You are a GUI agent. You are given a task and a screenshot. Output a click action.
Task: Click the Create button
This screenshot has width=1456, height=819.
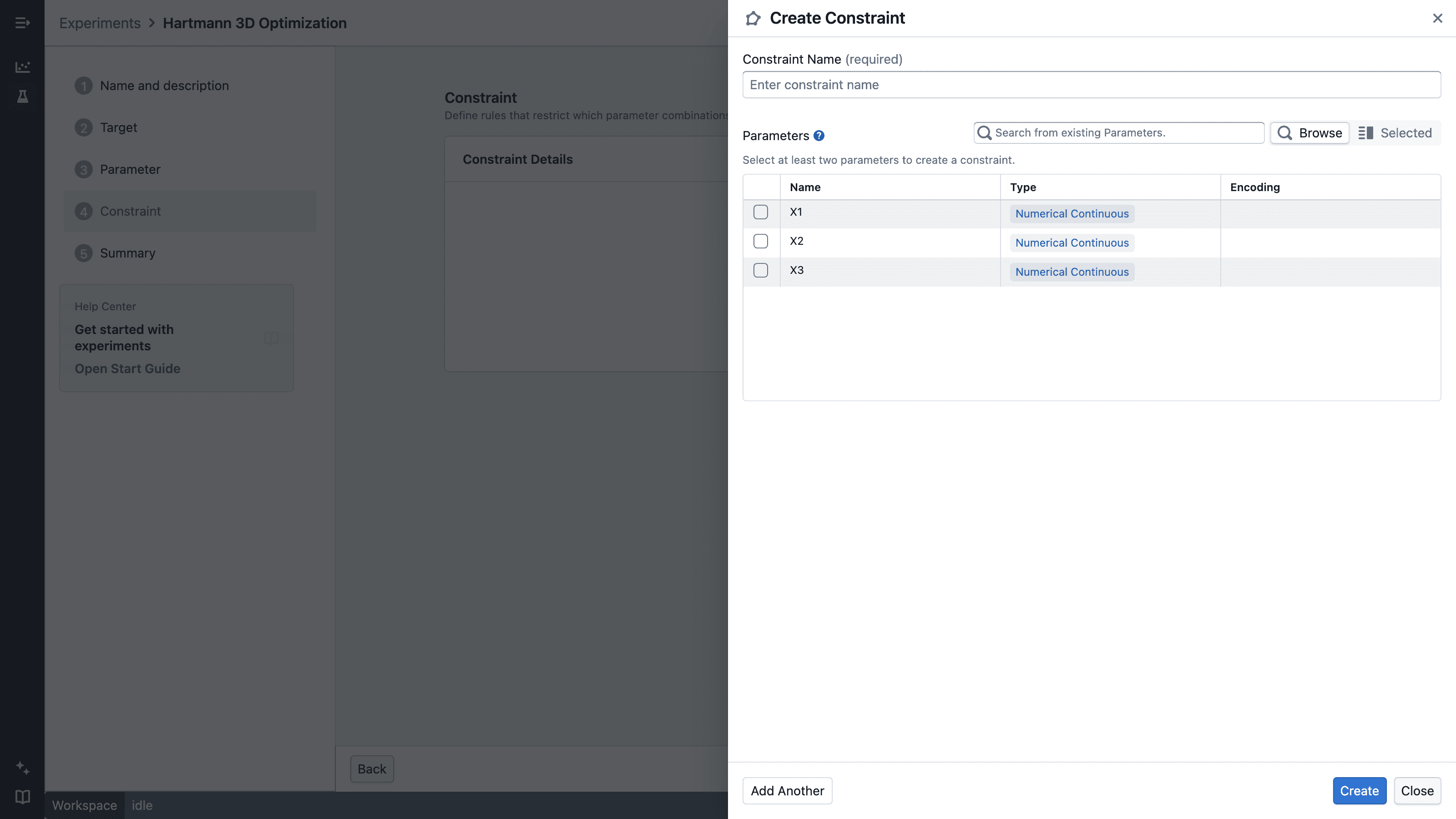(x=1360, y=791)
